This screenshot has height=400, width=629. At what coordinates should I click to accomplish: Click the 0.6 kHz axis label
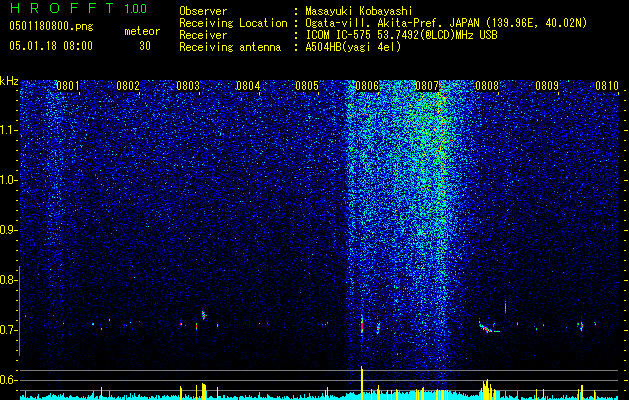point(9,380)
